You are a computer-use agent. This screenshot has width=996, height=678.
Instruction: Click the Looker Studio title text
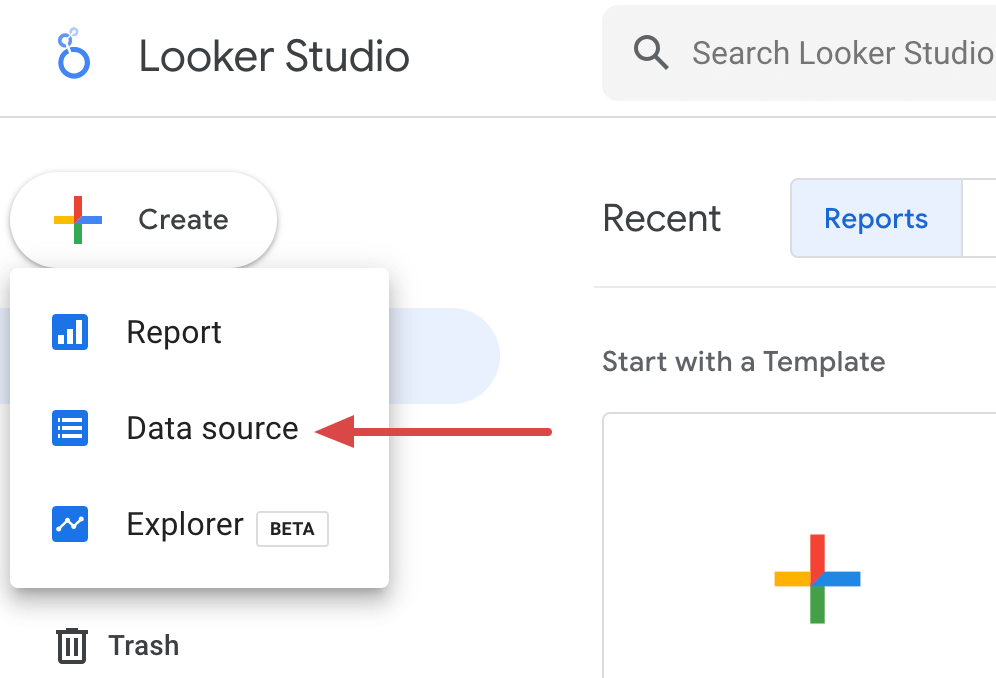click(274, 56)
